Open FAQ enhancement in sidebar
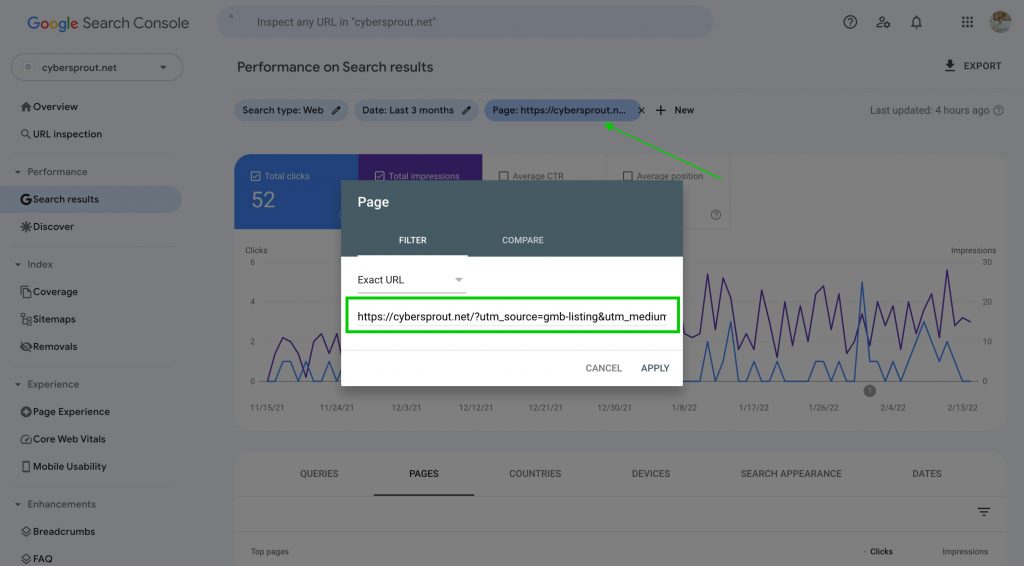Viewport: 1024px width, 566px height. click(37, 559)
